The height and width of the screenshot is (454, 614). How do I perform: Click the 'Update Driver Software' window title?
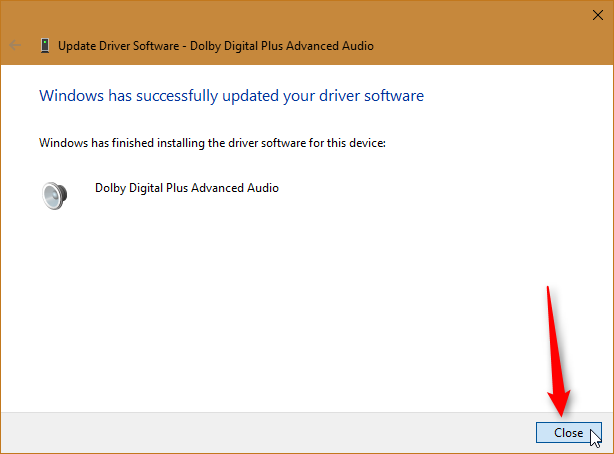coord(216,46)
